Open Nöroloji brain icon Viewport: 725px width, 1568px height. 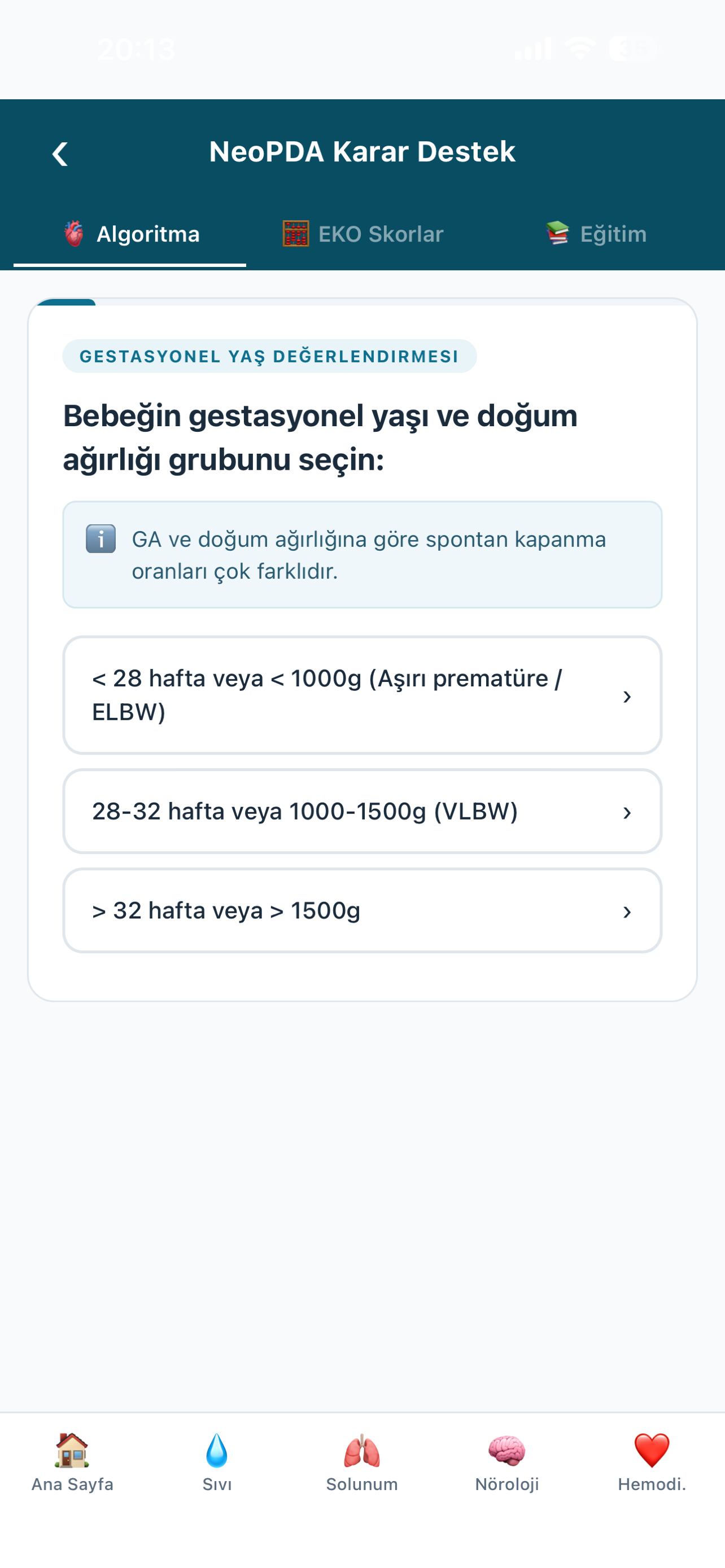click(506, 1450)
